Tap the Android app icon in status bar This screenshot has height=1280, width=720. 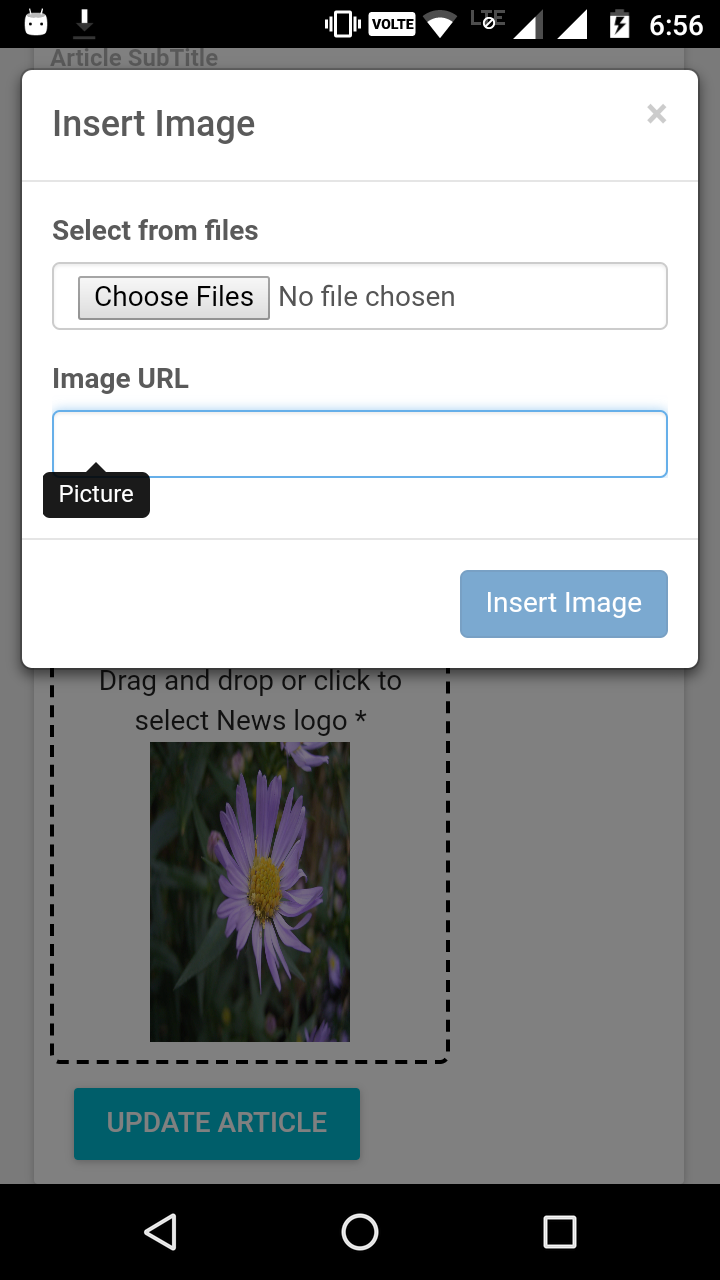point(35,22)
